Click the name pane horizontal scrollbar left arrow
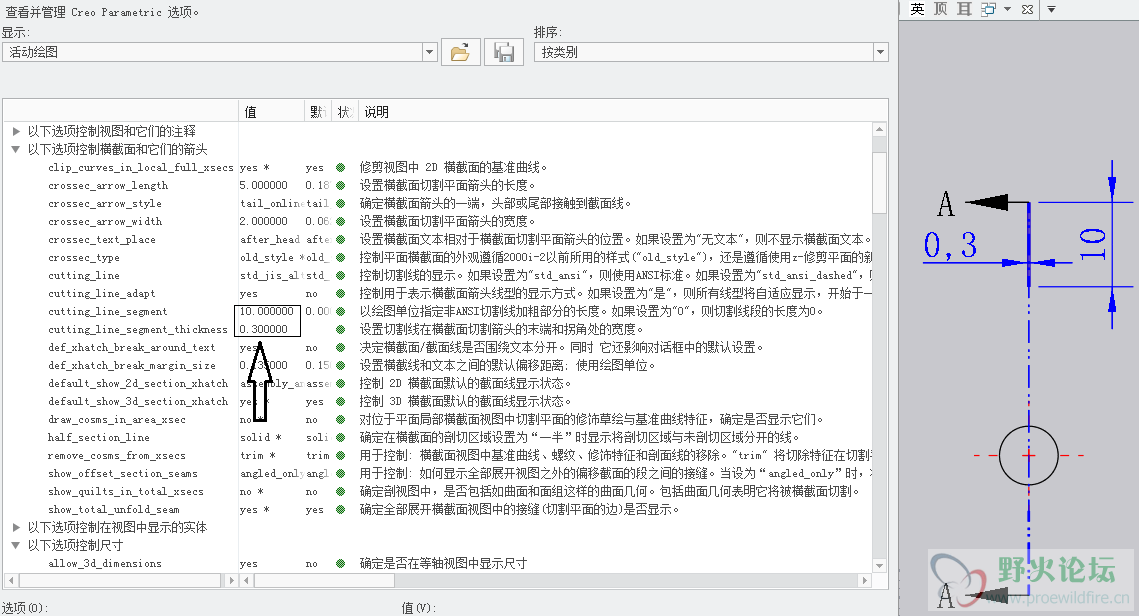The width and height of the screenshot is (1139, 616). pyautogui.click(x=11, y=580)
